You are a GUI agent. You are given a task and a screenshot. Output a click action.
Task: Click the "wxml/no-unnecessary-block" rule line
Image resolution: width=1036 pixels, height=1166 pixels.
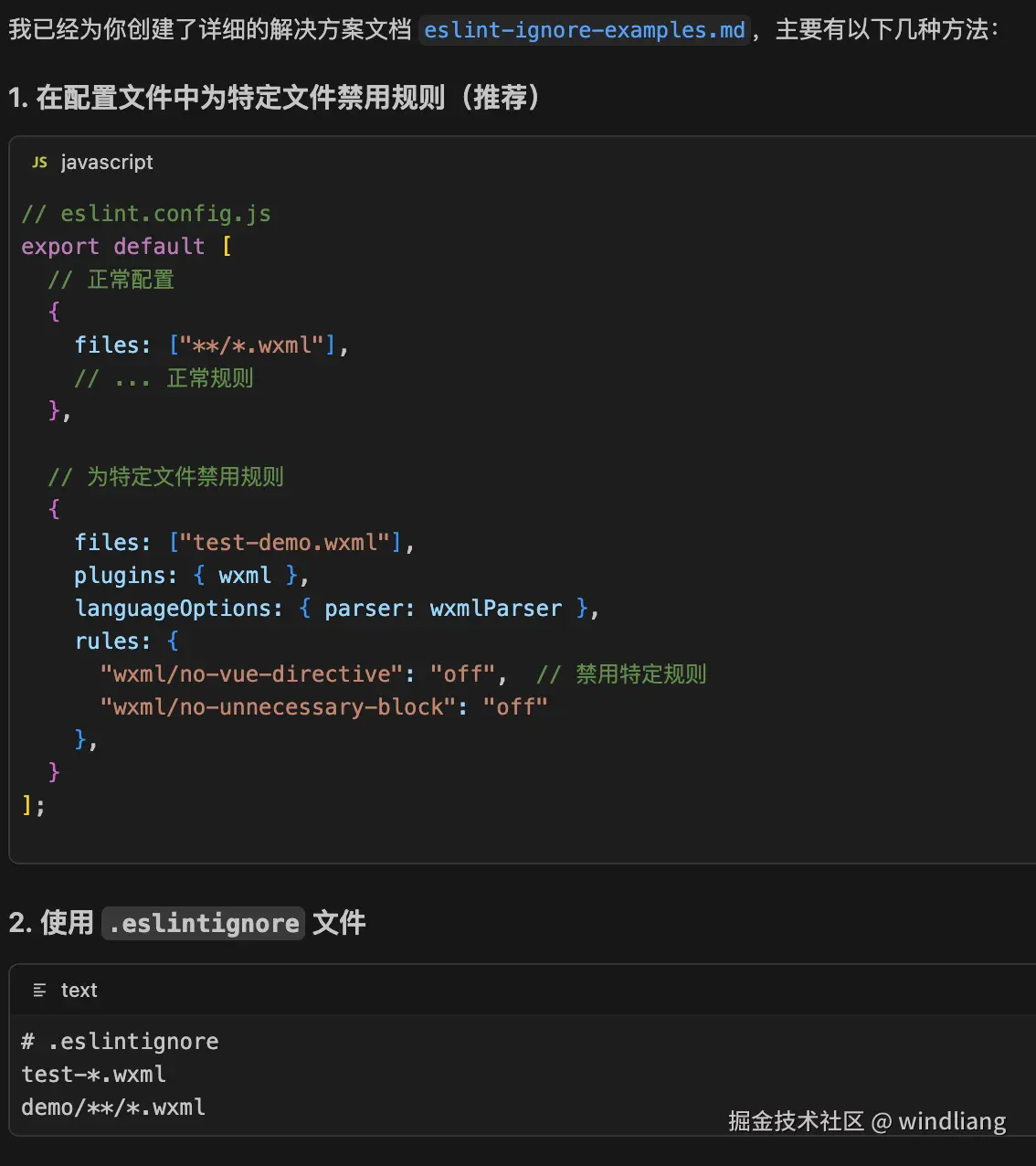pyautogui.click(x=323, y=707)
